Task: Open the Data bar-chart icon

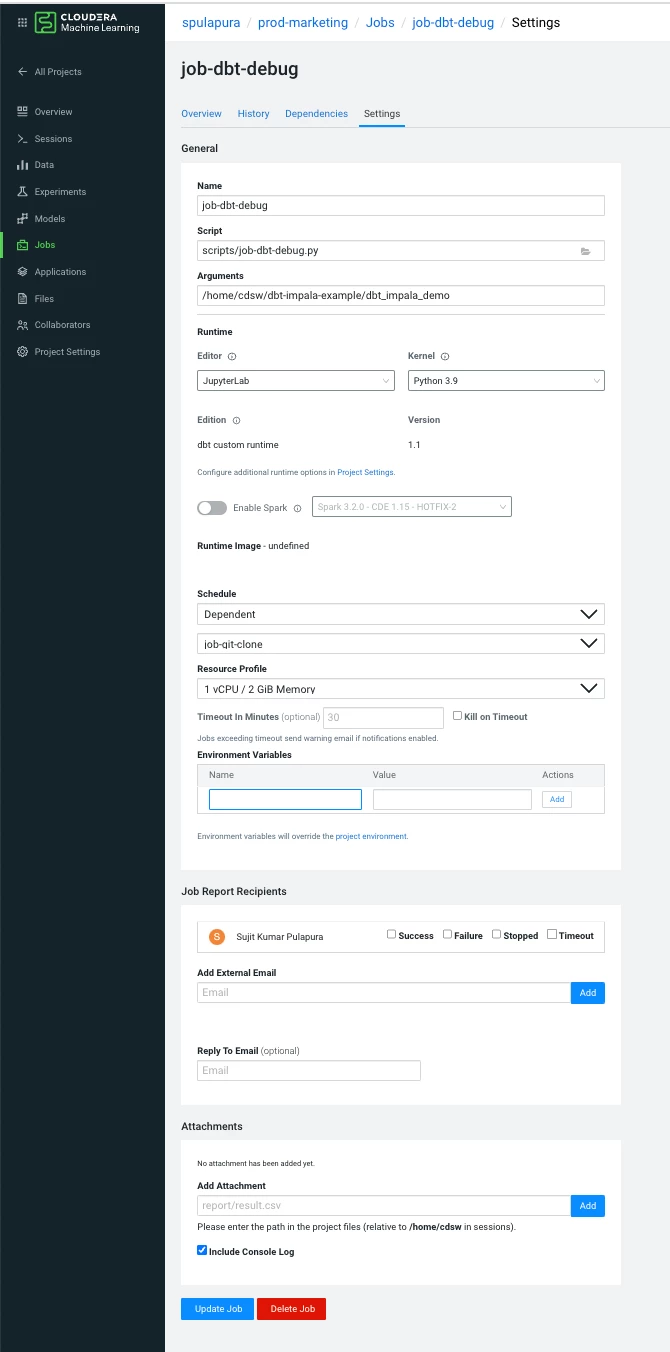Action: (x=23, y=165)
